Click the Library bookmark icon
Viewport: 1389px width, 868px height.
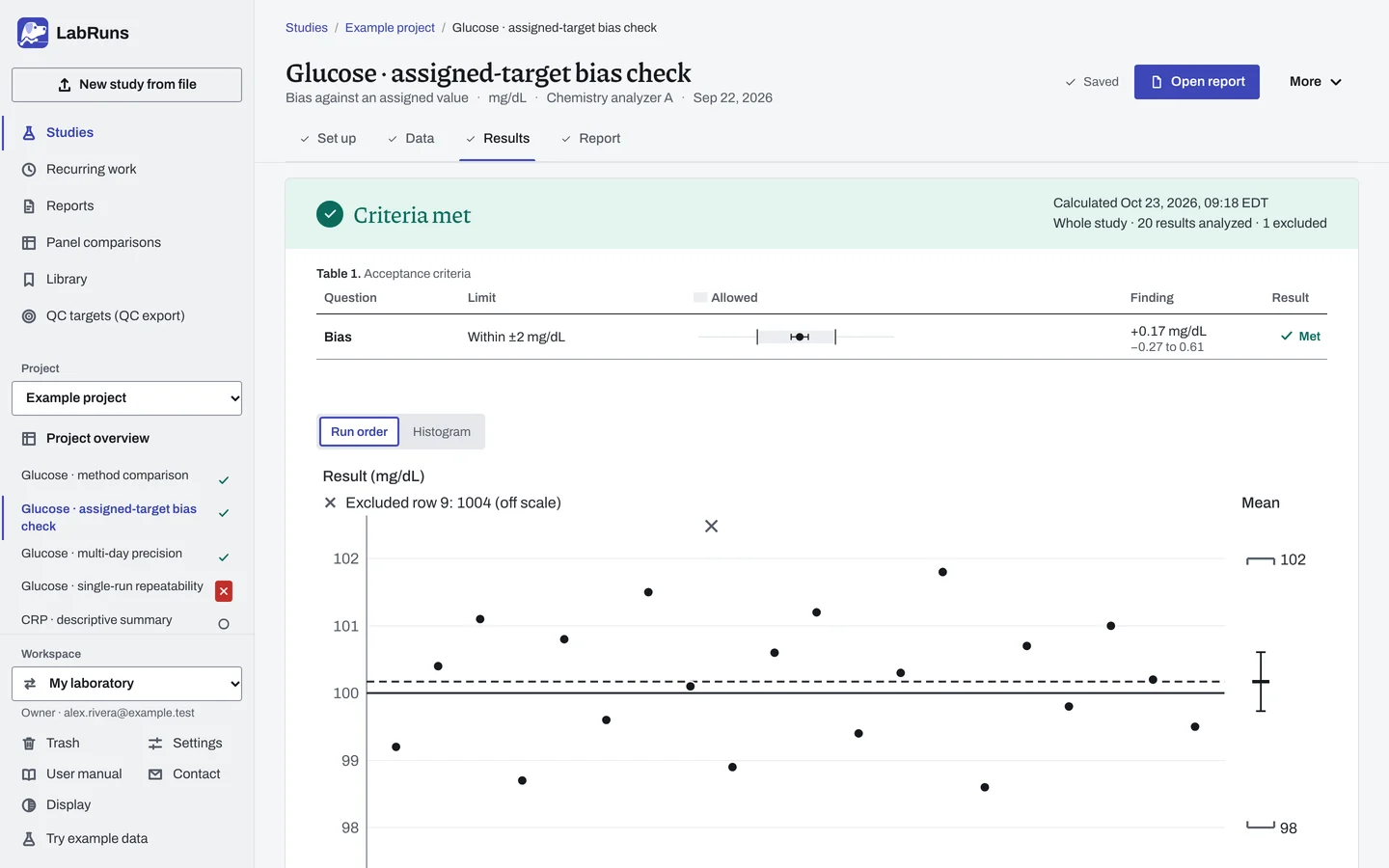click(29, 280)
